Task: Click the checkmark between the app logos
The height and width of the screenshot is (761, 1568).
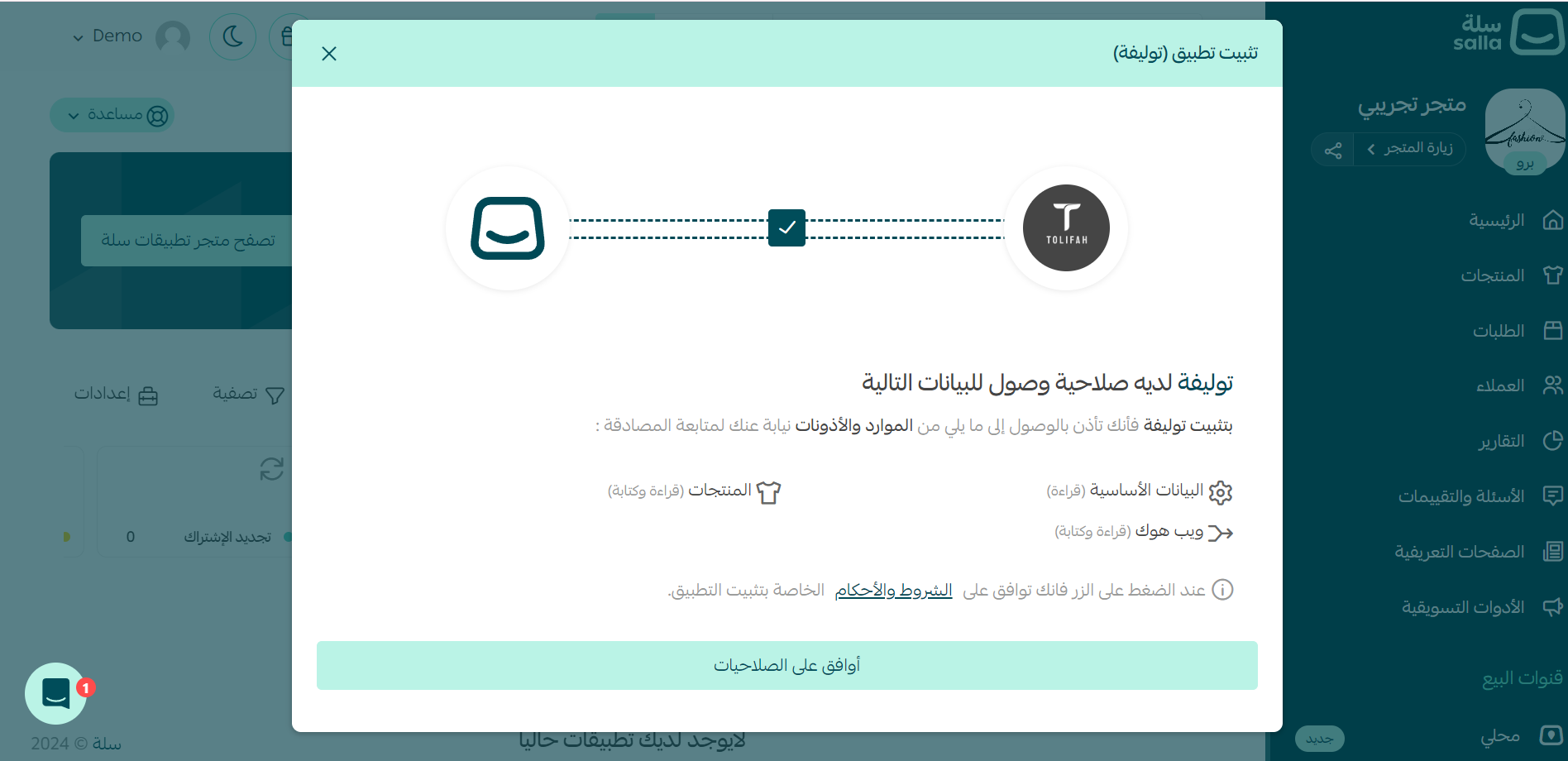Action: 786,227
